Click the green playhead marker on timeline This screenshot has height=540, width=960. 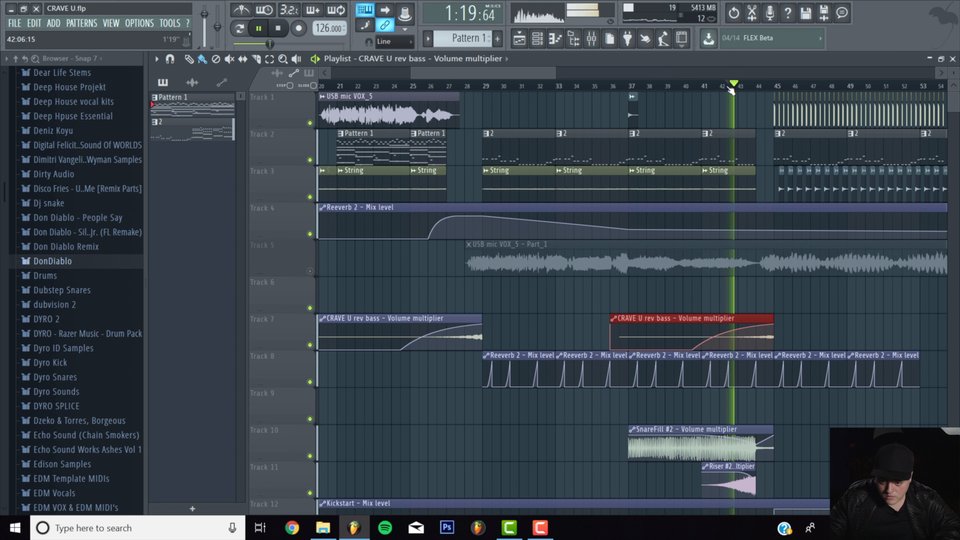[x=733, y=83]
